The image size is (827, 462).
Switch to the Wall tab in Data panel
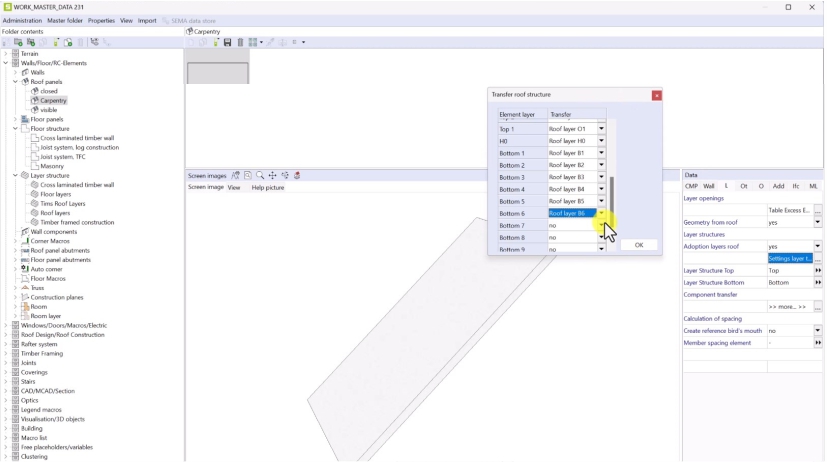709,186
